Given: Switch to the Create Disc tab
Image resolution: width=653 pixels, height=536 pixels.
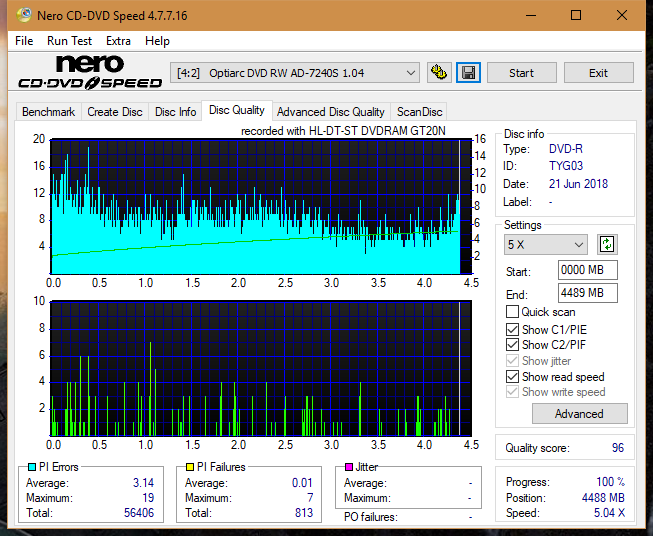Looking at the screenshot, I should coord(115,112).
